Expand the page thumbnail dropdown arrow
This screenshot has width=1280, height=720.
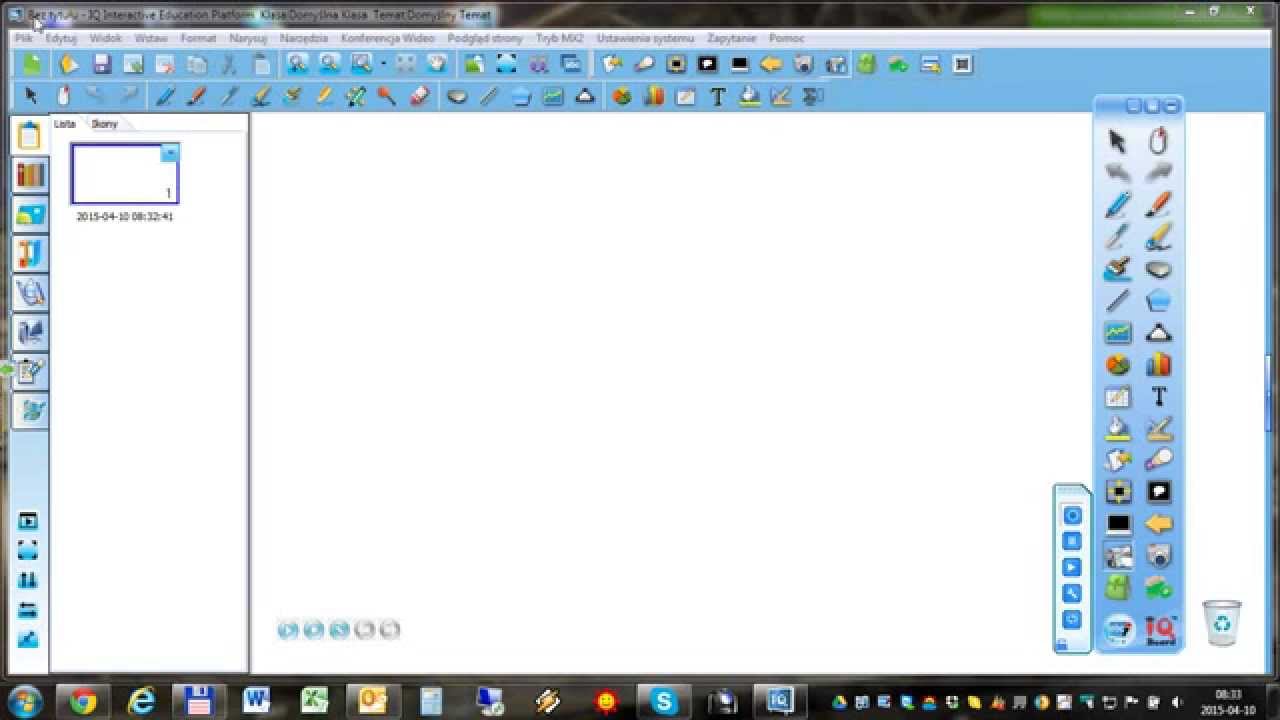click(x=170, y=153)
